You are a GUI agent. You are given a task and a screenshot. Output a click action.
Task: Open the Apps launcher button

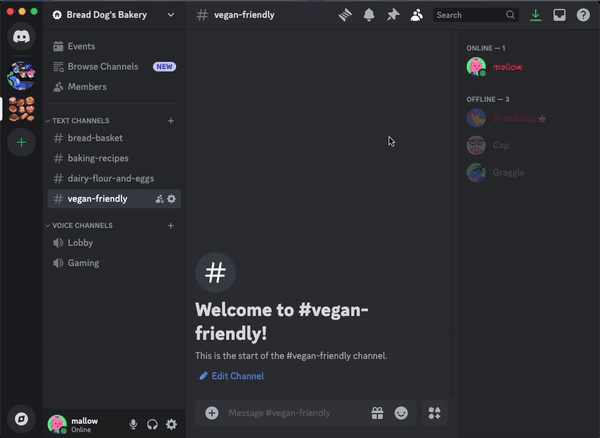[434, 413]
